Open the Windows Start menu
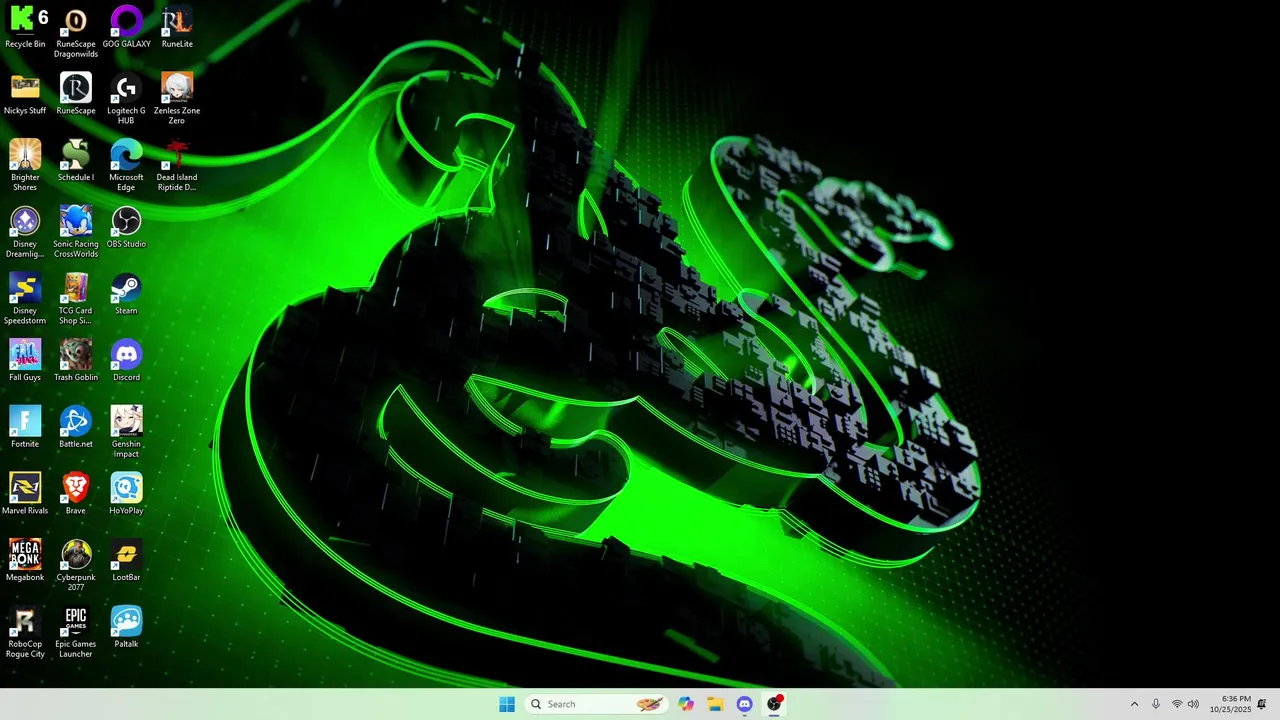 tap(507, 704)
